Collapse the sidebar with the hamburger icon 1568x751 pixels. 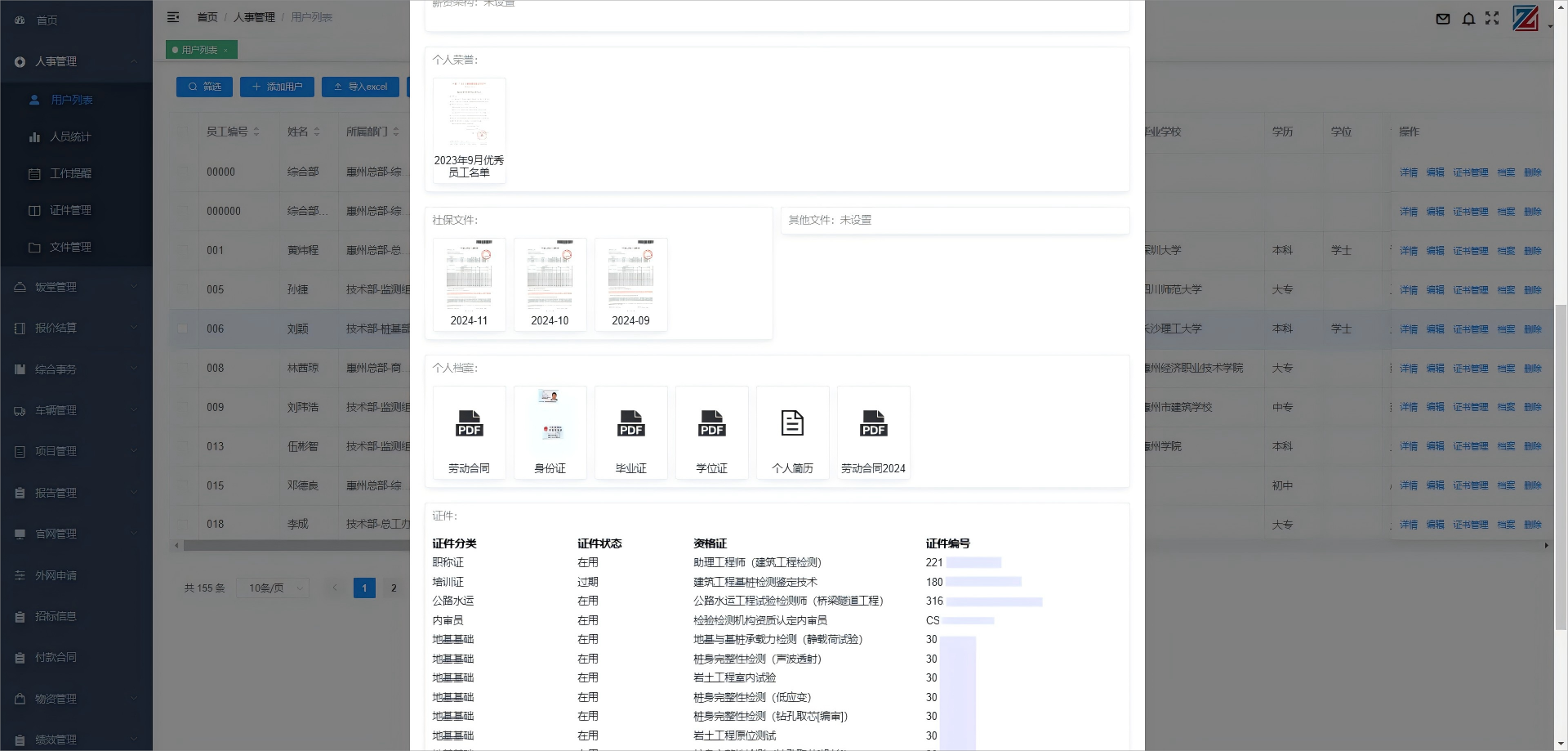pos(172,16)
